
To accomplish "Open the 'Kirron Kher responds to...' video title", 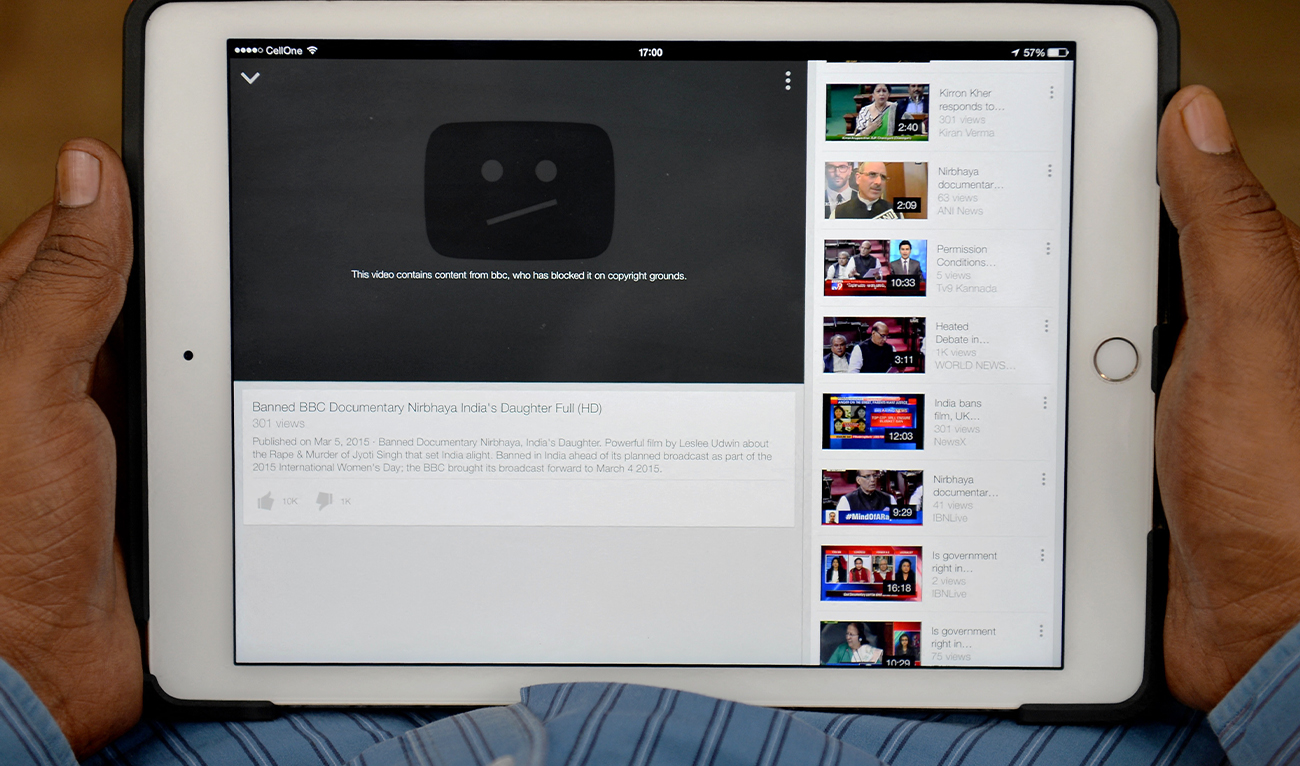I will click(971, 100).
